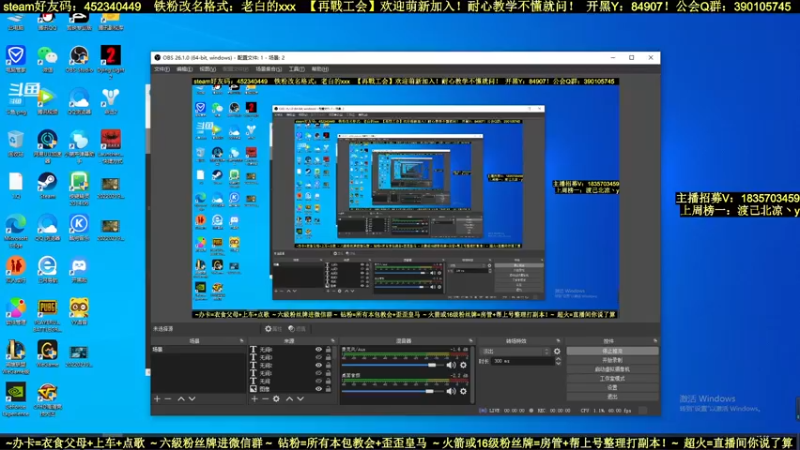Move scene up in Scenes panel

[x=181, y=398]
